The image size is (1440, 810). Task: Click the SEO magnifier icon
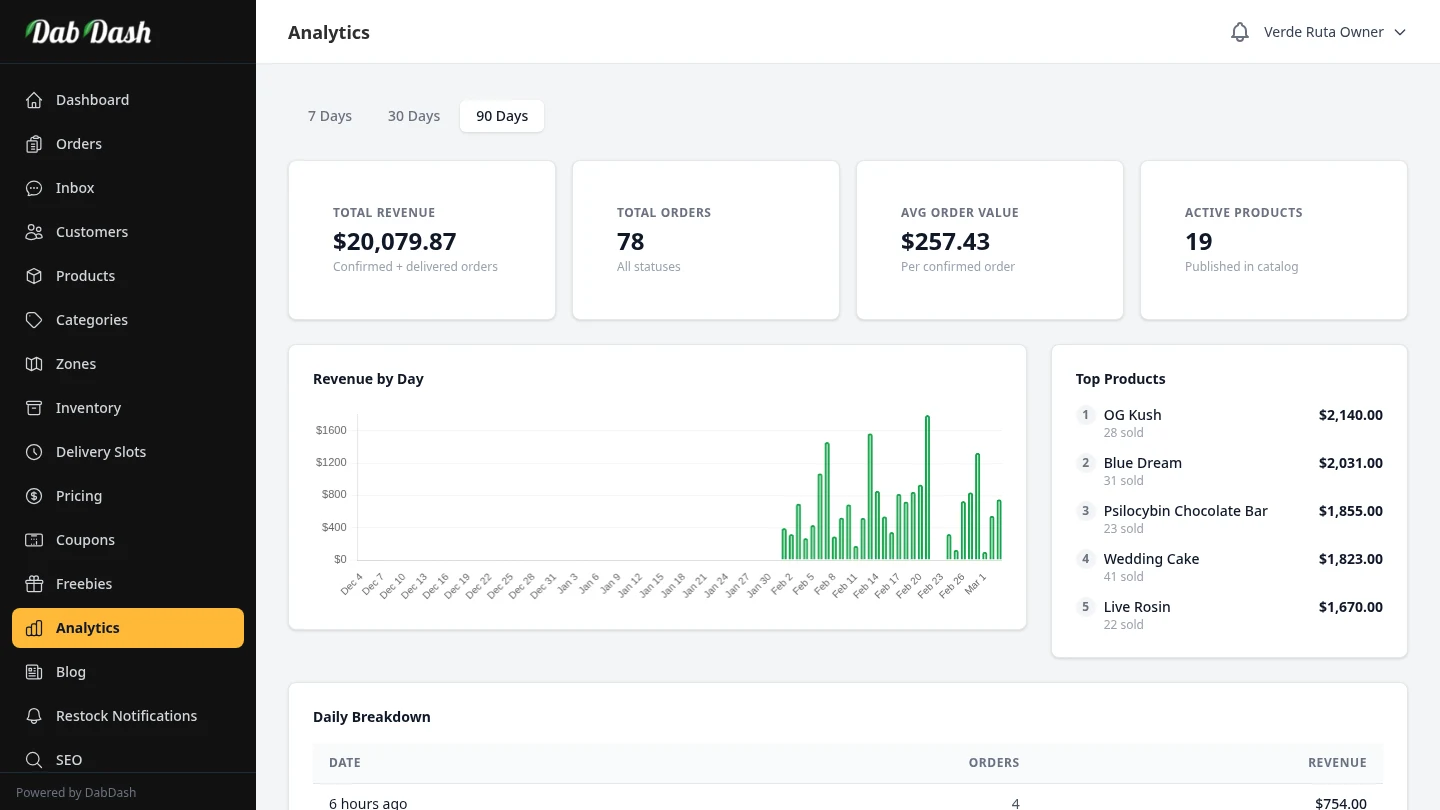(x=34, y=760)
